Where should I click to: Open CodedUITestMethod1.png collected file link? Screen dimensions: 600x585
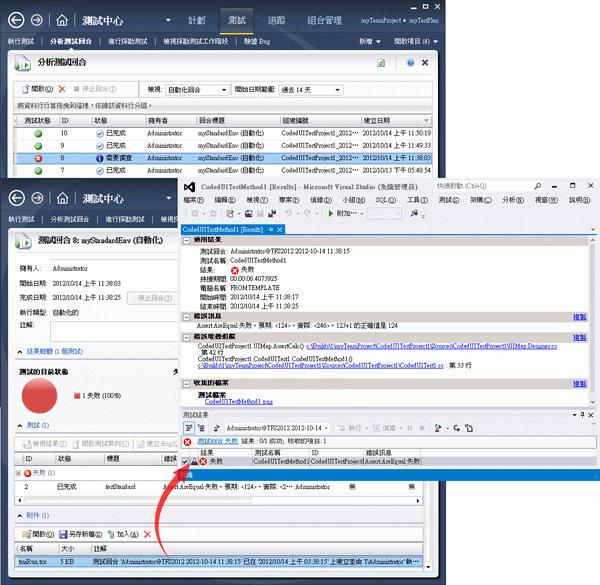[x=239, y=402]
